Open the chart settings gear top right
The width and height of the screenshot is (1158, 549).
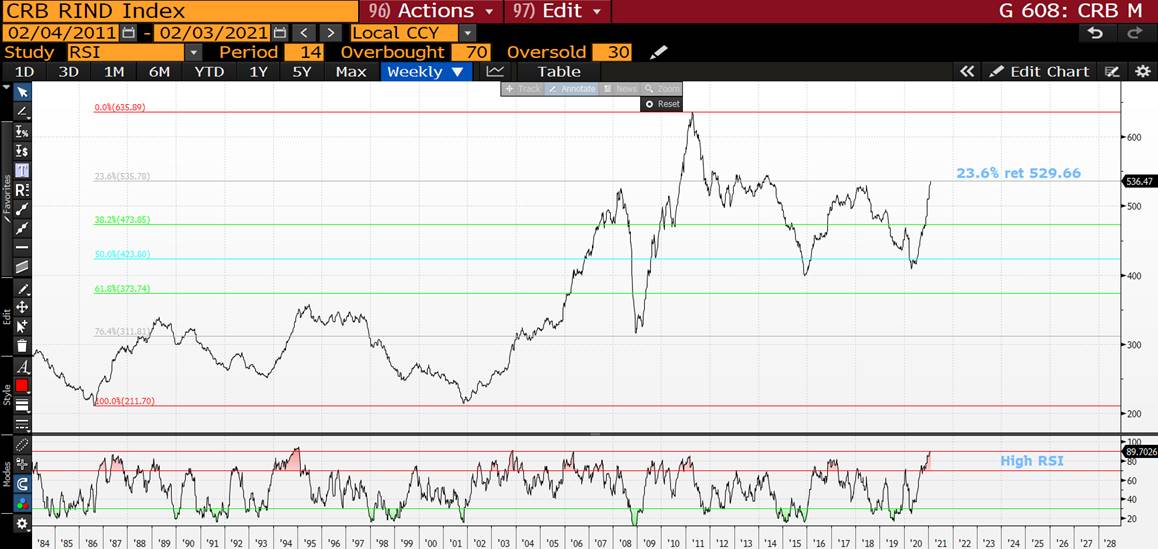[x=1142, y=72]
